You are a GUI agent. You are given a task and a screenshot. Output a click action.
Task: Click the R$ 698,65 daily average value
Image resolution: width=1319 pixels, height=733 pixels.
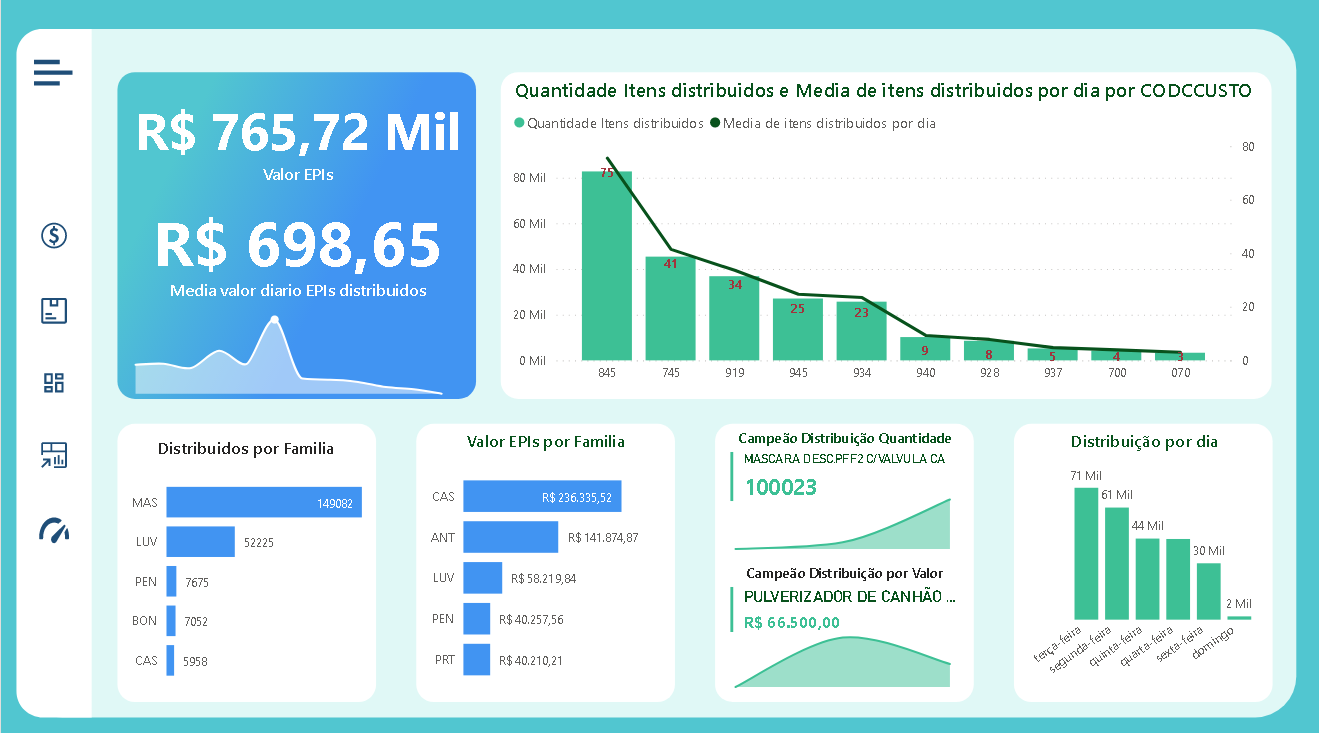click(297, 244)
